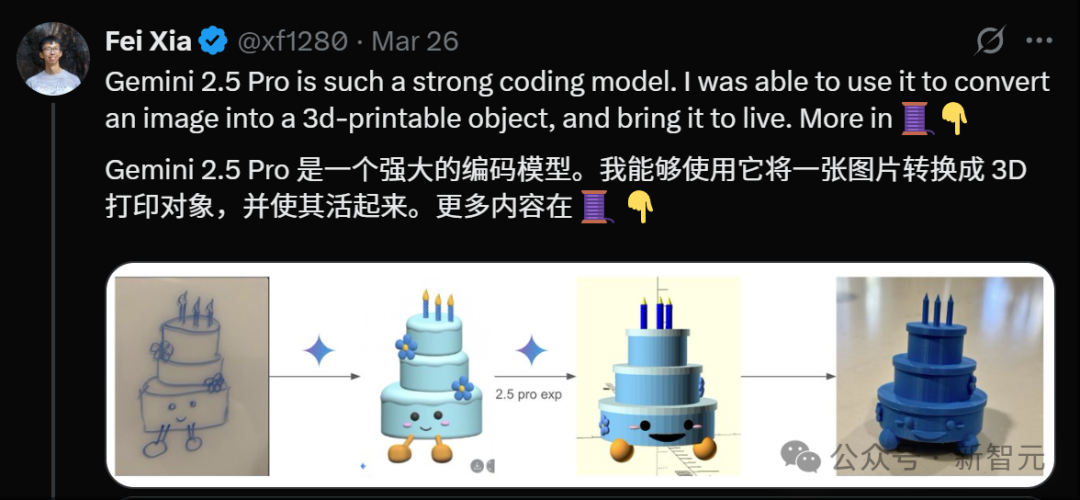Click the pointing-down emoji in Chinese translation

640,207
